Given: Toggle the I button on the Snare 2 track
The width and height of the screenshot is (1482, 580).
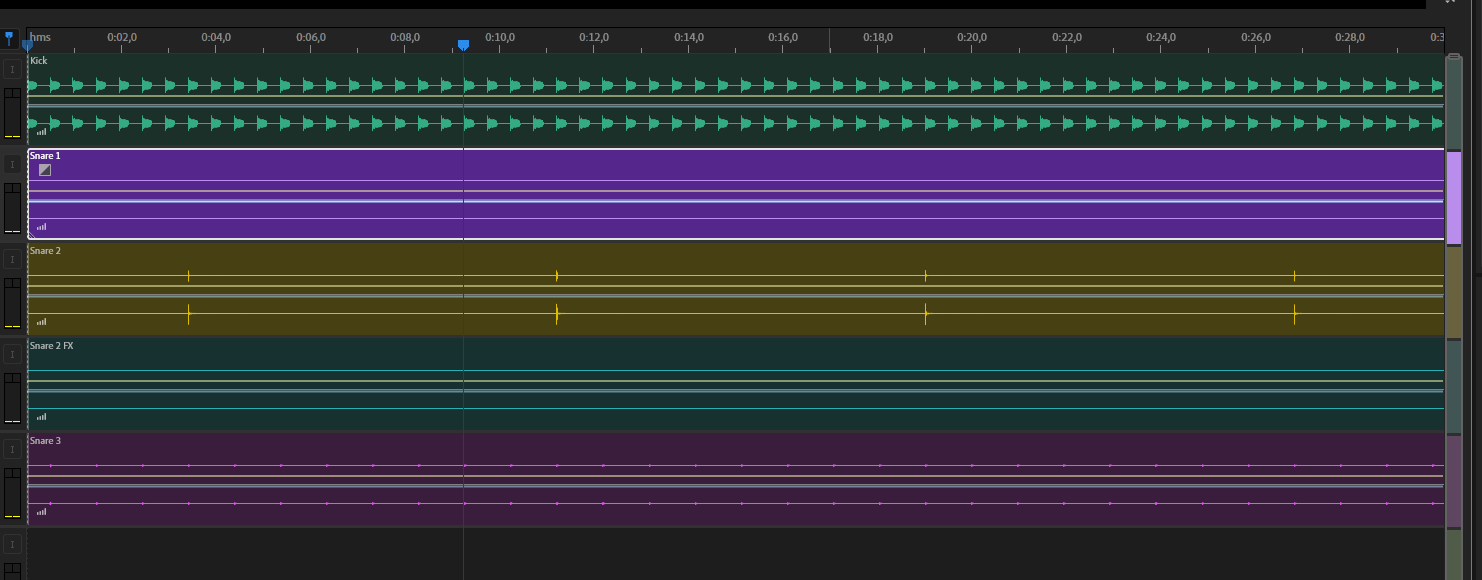Looking at the screenshot, I should [x=12, y=259].
